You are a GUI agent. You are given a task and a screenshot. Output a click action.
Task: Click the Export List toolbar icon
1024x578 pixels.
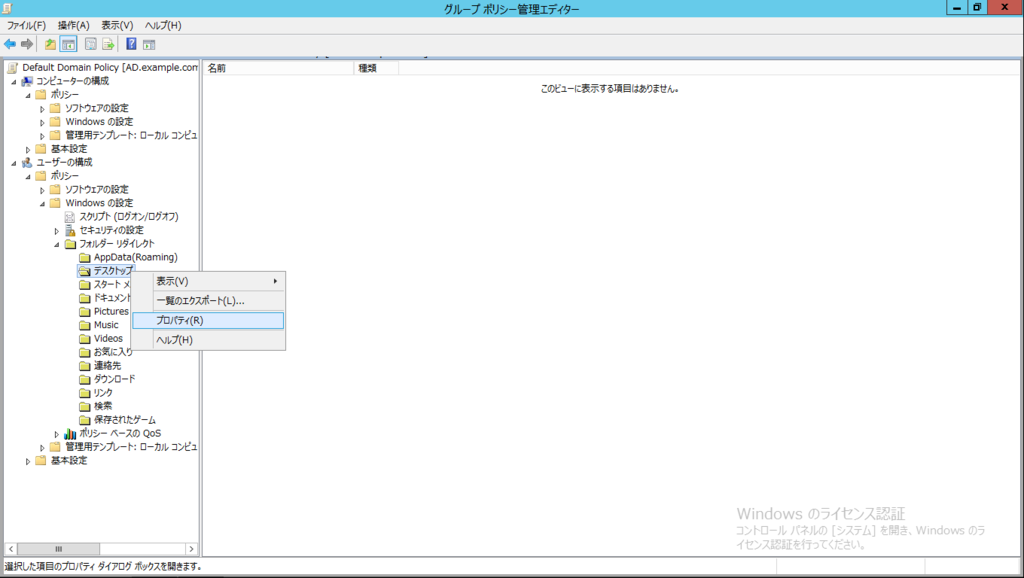[108, 44]
